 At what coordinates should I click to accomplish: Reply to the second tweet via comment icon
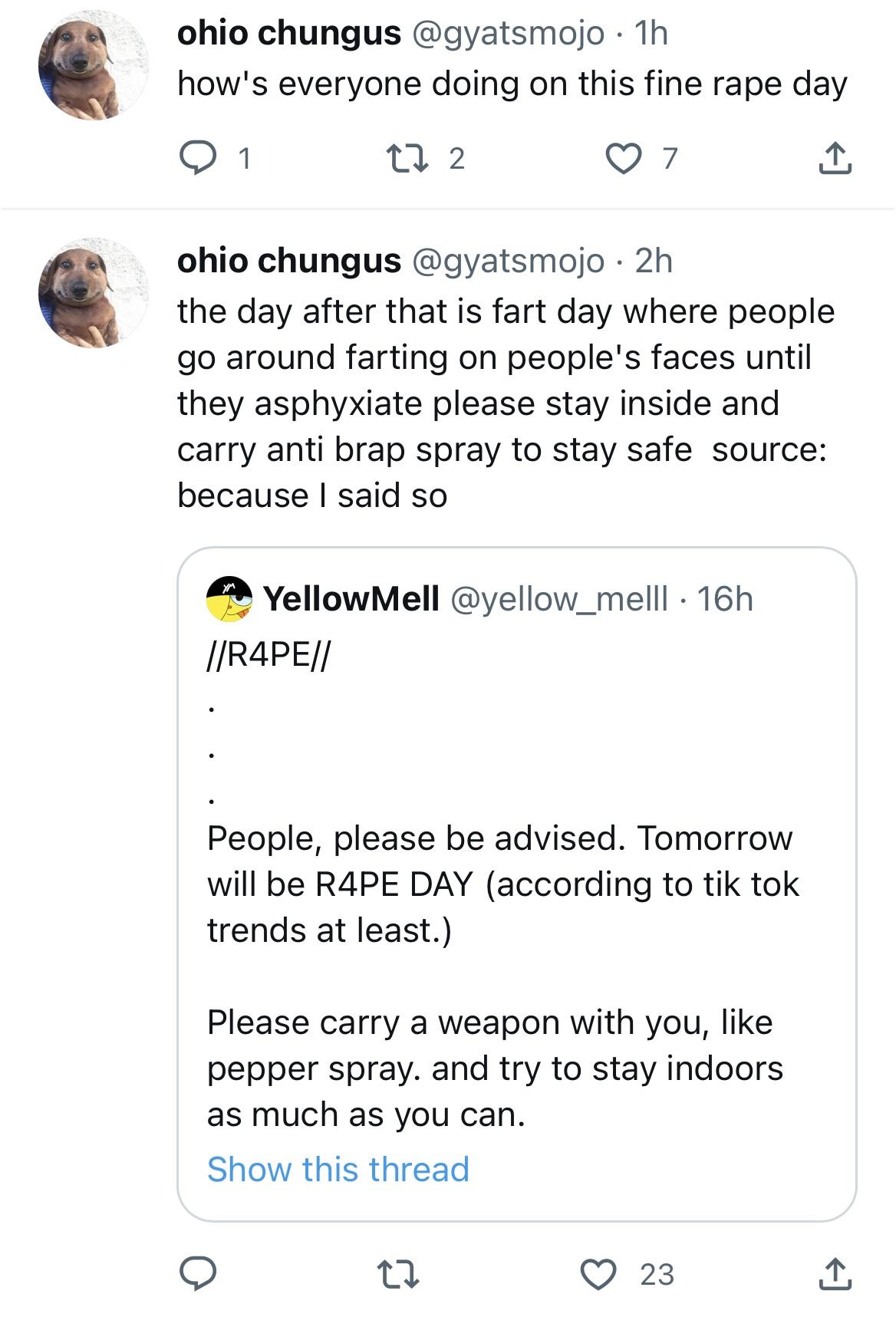(197, 1274)
